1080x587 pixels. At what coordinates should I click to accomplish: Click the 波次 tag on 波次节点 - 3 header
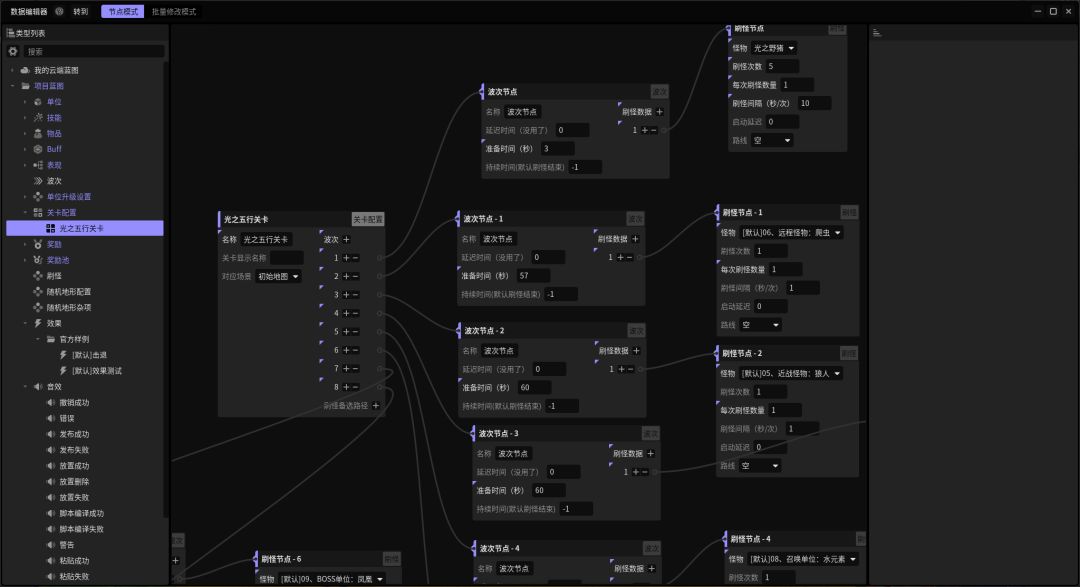pos(650,433)
